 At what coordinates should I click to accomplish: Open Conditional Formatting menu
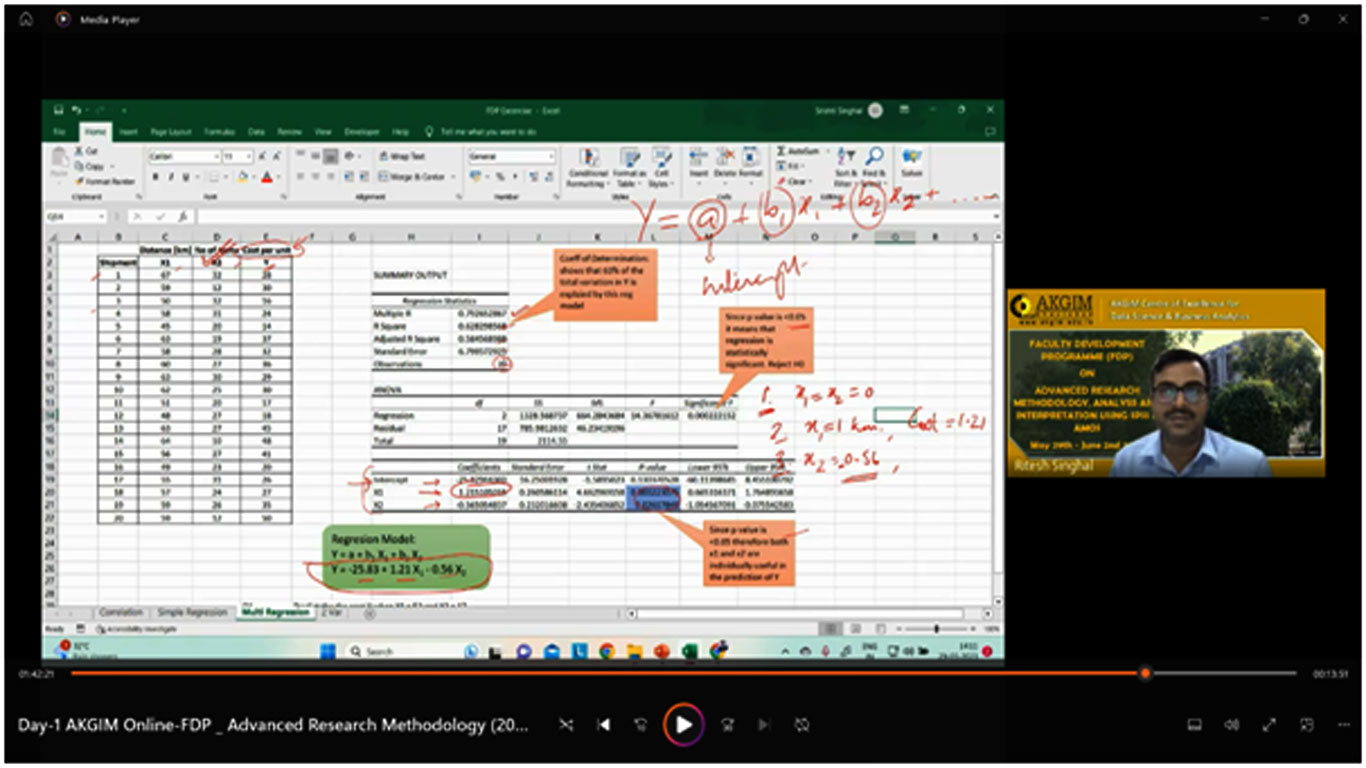588,167
